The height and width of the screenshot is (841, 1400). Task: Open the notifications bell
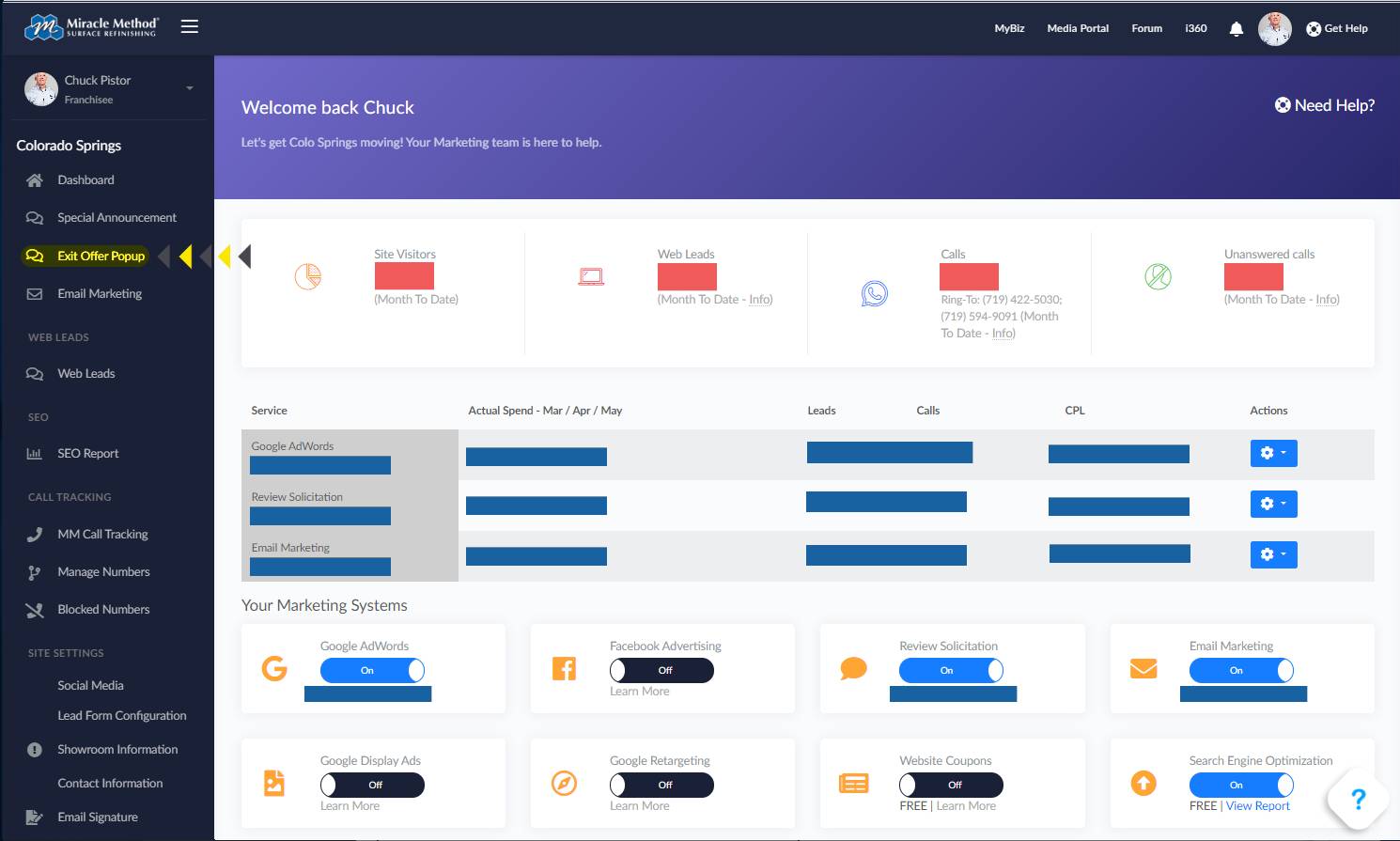click(x=1237, y=29)
